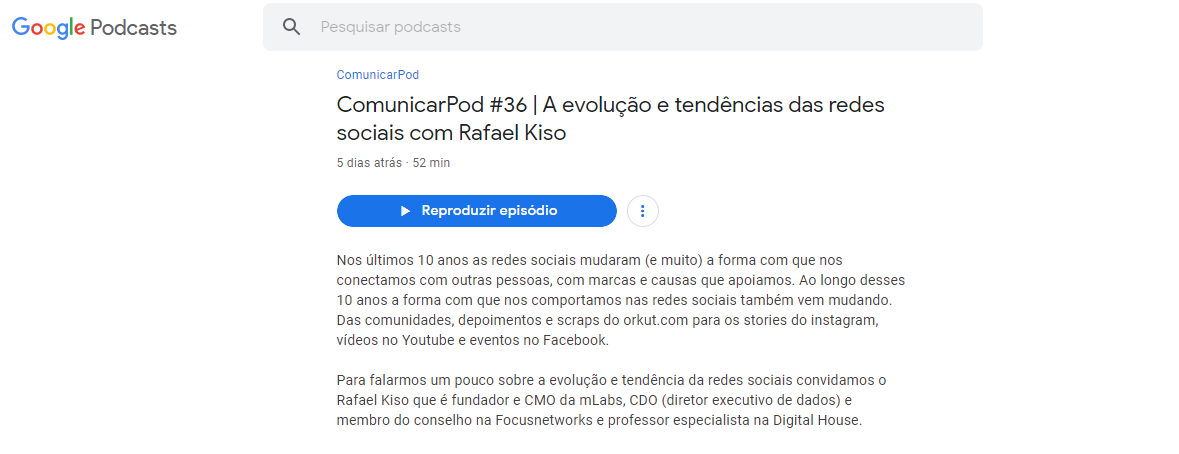This screenshot has height=454, width=1179.
Task: Click the play triangle icon inside the blue button
Action: pos(405,211)
